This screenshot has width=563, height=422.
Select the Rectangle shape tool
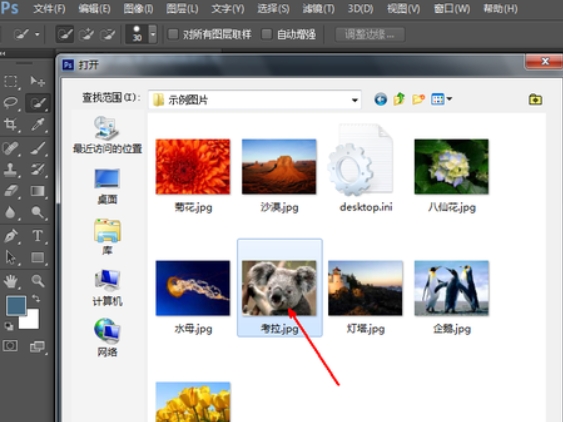click(x=37, y=258)
